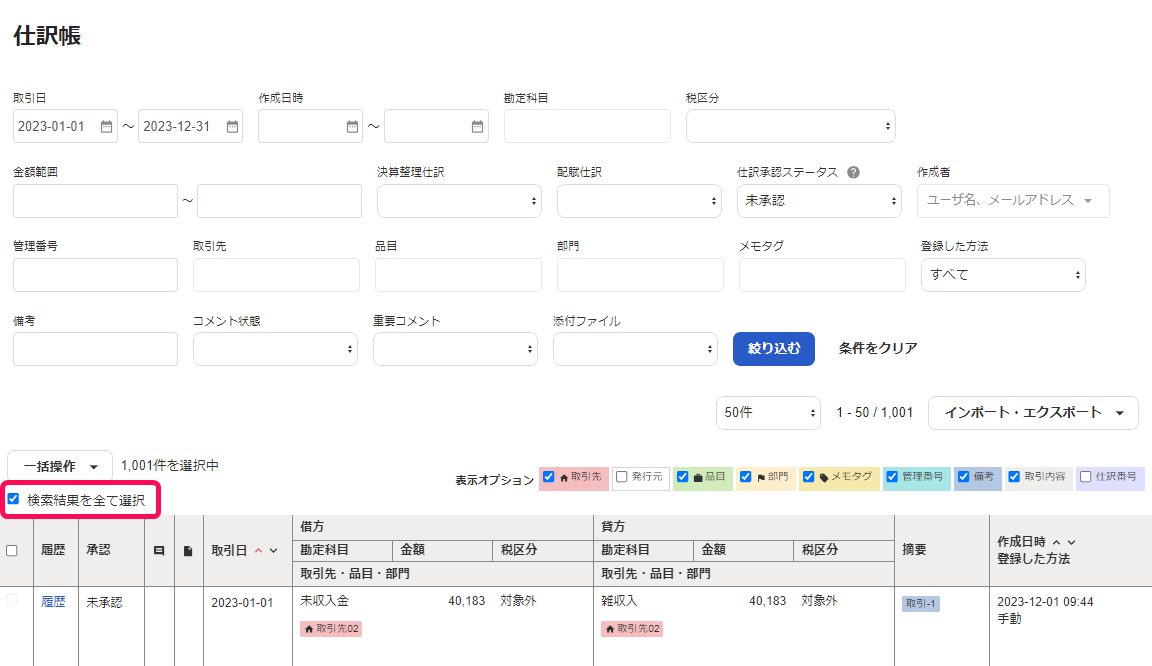Viewport: 1152px width, 666px height.
Task: Click help icon next to 仕訳承認ステータス
Action: click(853, 172)
